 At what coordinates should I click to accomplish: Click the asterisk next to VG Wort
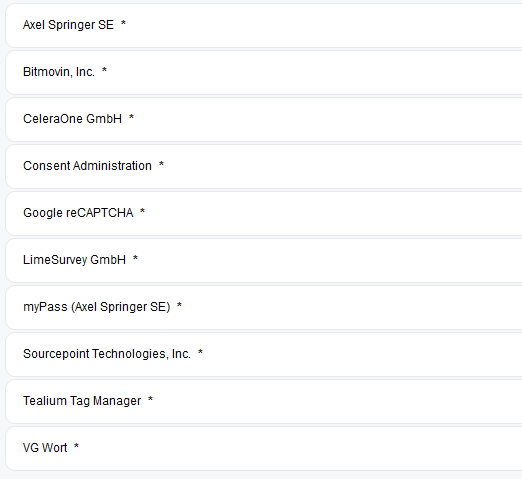click(x=76, y=446)
